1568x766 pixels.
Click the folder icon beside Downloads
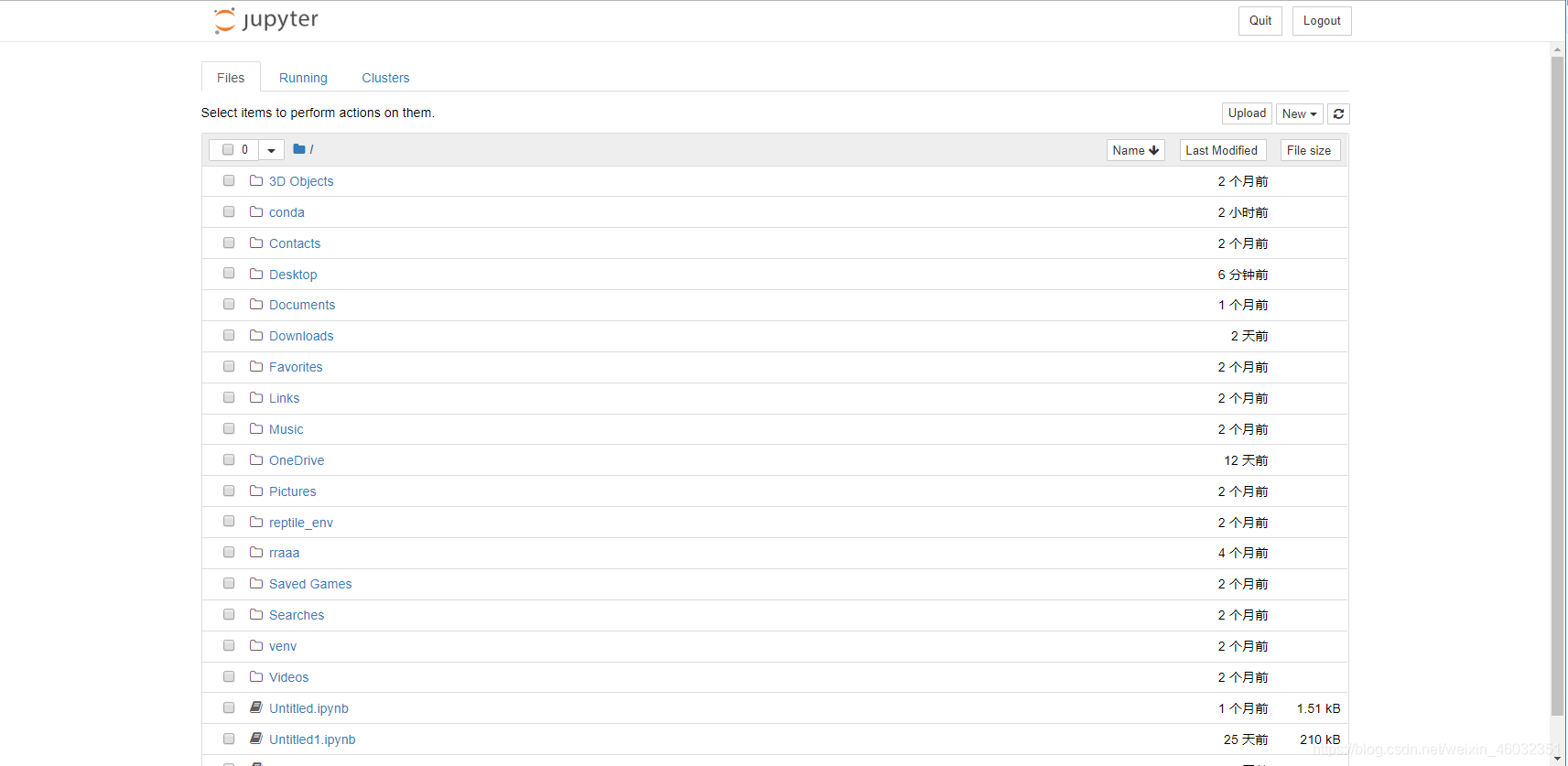tap(256, 336)
